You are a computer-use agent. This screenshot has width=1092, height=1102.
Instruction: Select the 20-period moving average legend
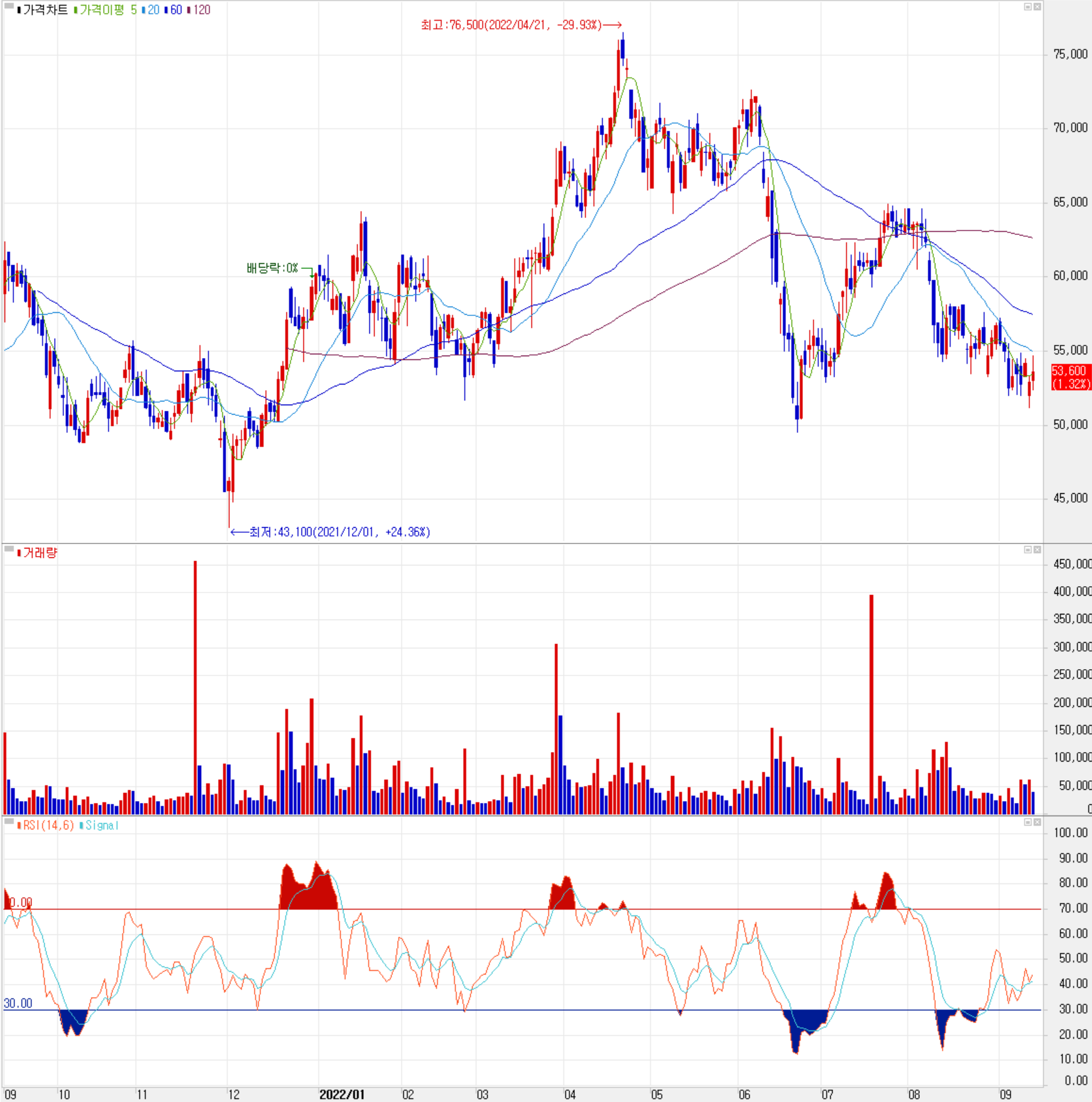[153, 10]
